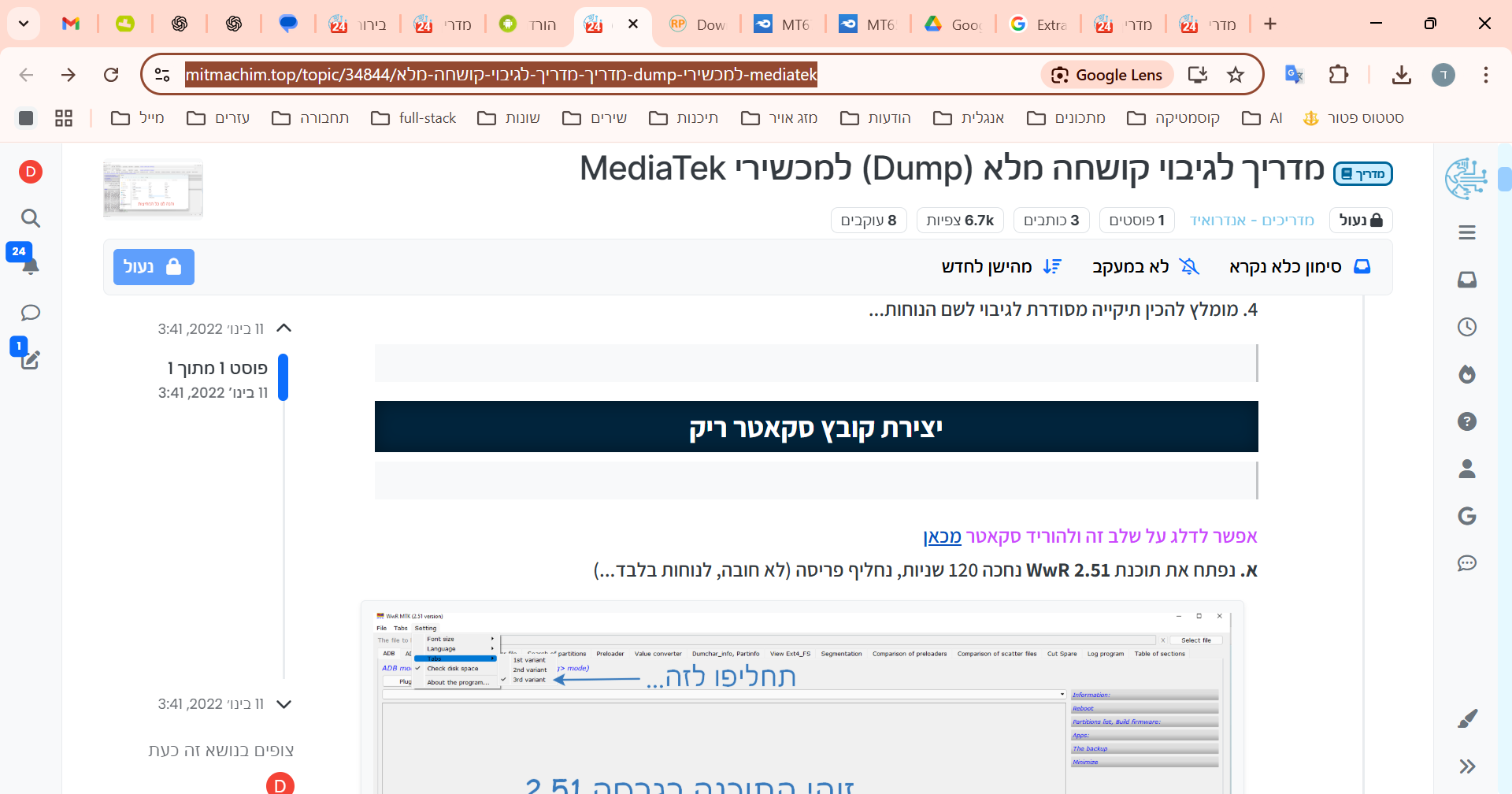Viewport: 1512px width, 794px height.
Task: Switch to the Dow tab
Action: (698, 24)
